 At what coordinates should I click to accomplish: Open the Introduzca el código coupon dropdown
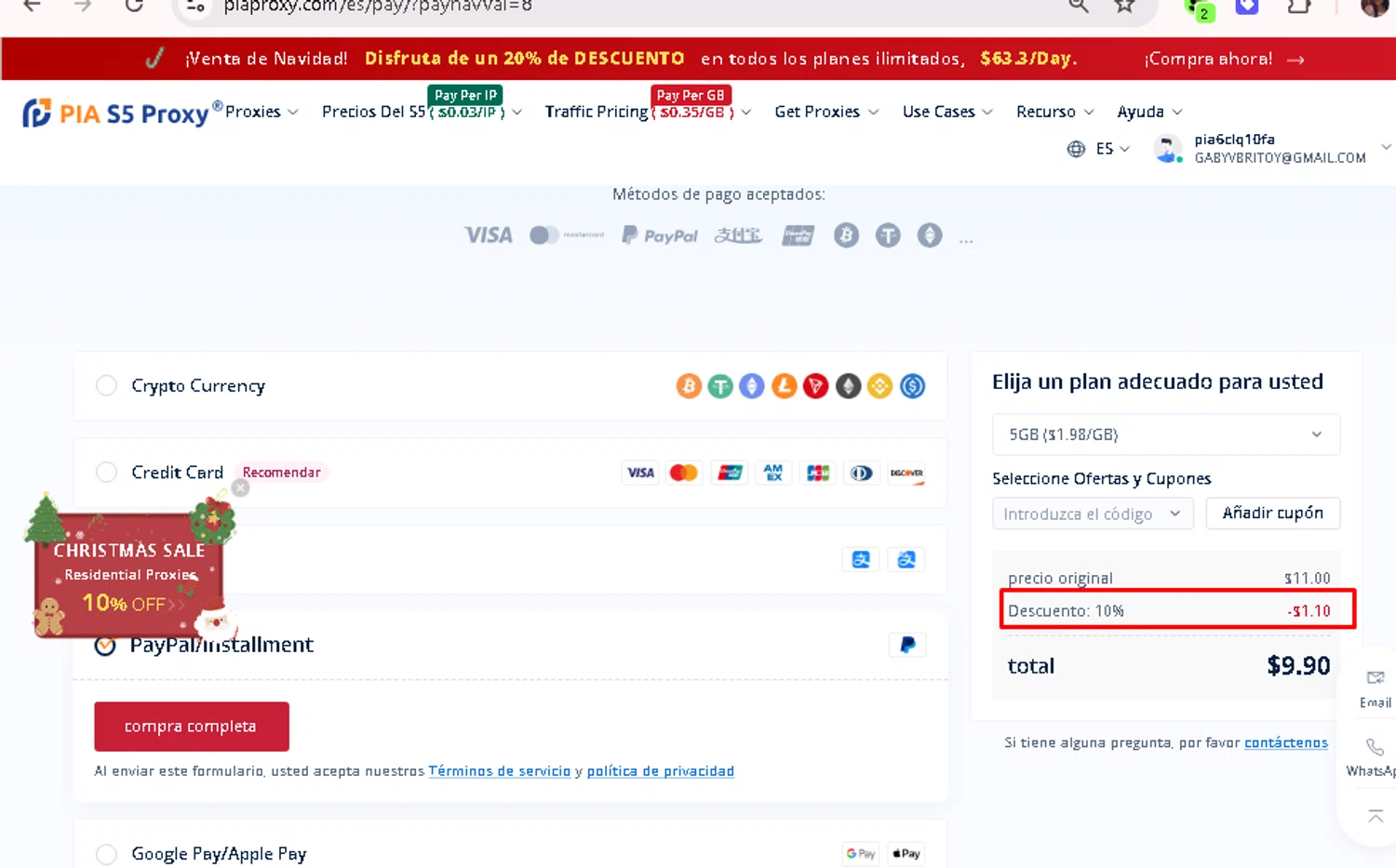click(1093, 514)
